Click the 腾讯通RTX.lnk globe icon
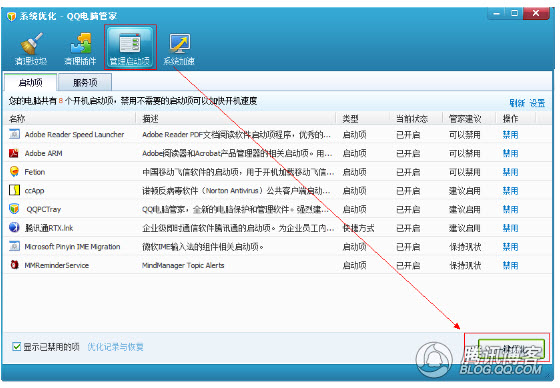The image size is (560, 388). tap(14, 228)
